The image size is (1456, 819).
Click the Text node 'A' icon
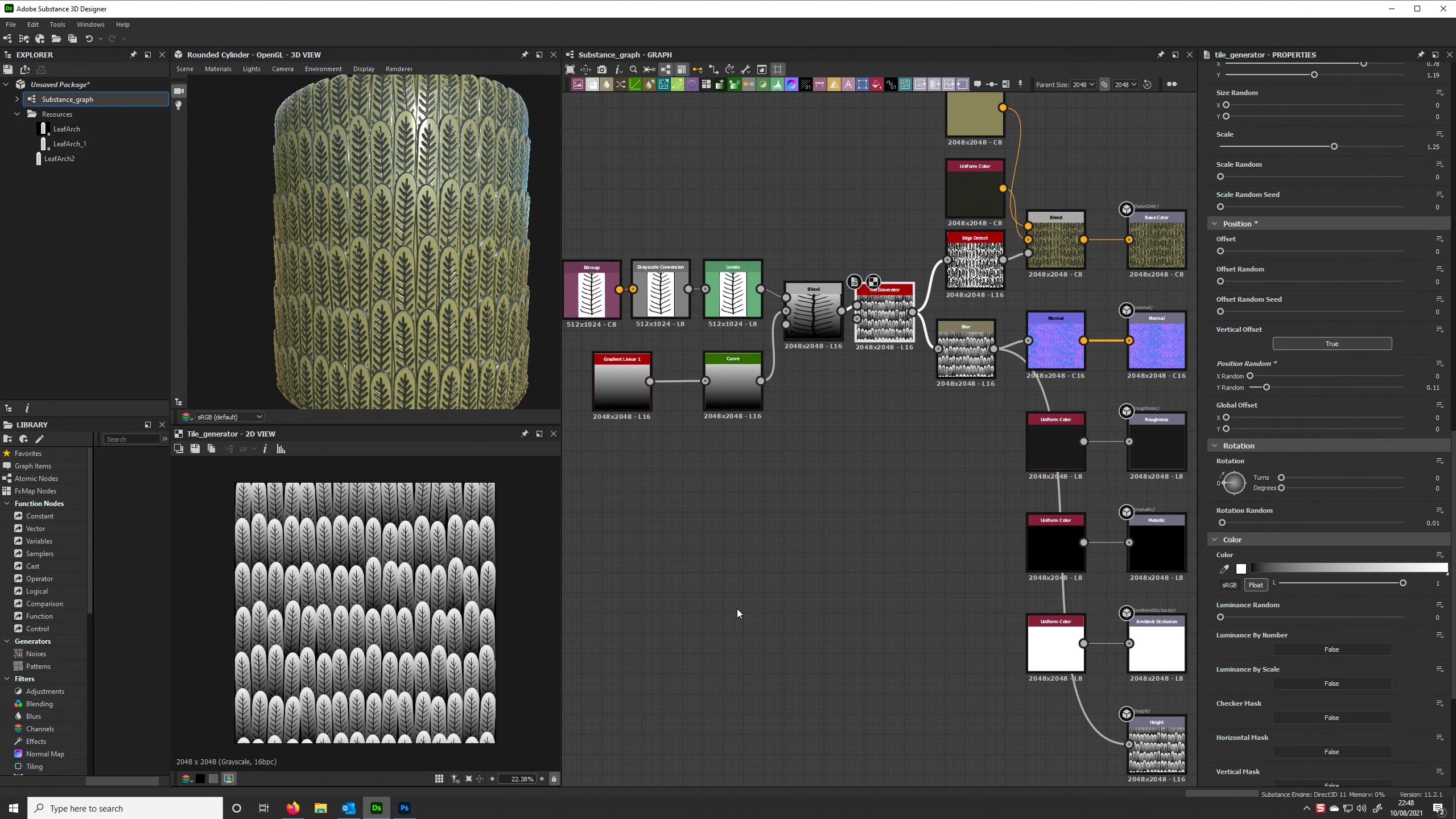(x=848, y=85)
